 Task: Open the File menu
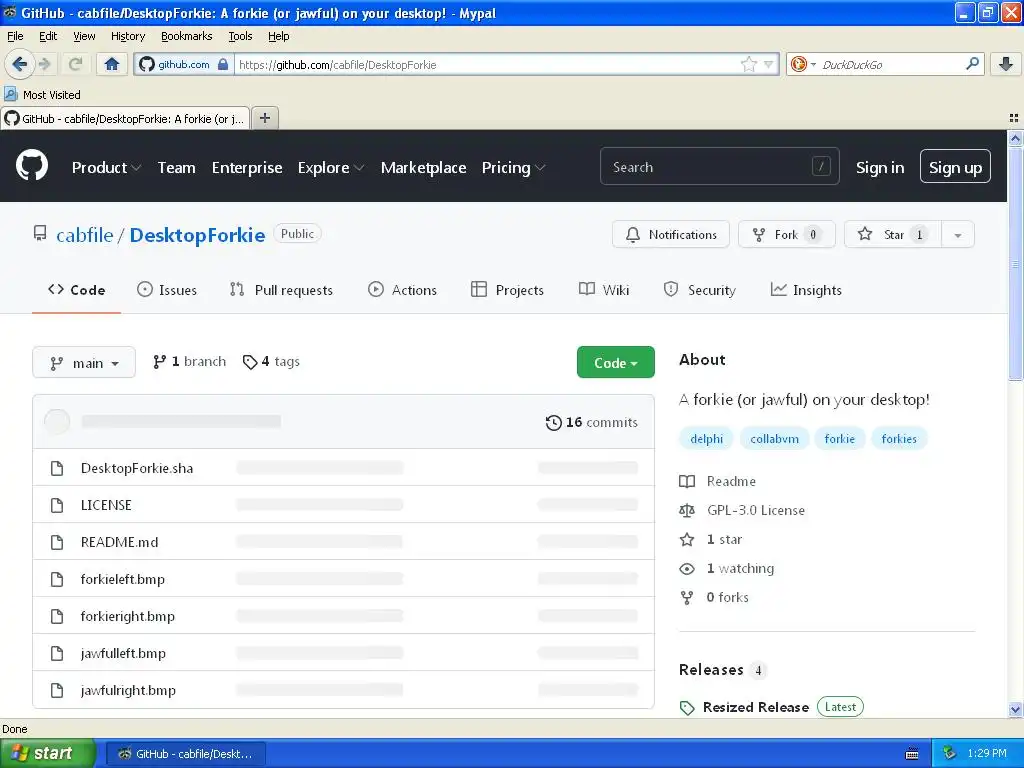tap(15, 36)
